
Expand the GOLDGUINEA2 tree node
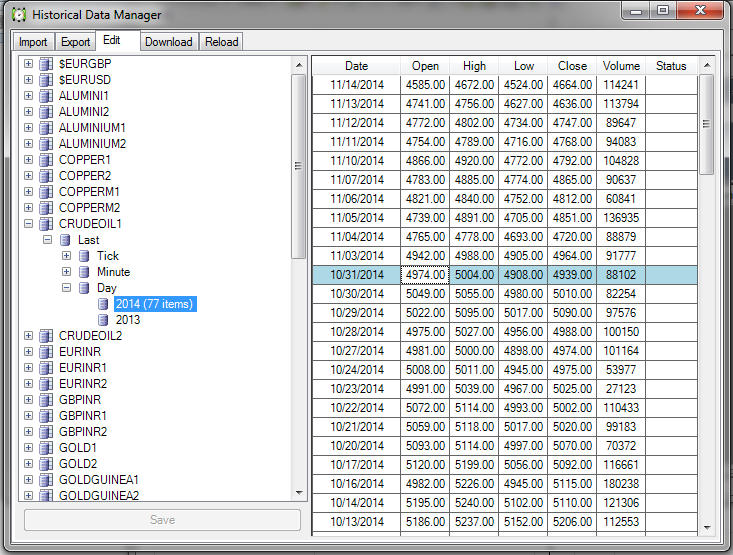pos(29,496)
